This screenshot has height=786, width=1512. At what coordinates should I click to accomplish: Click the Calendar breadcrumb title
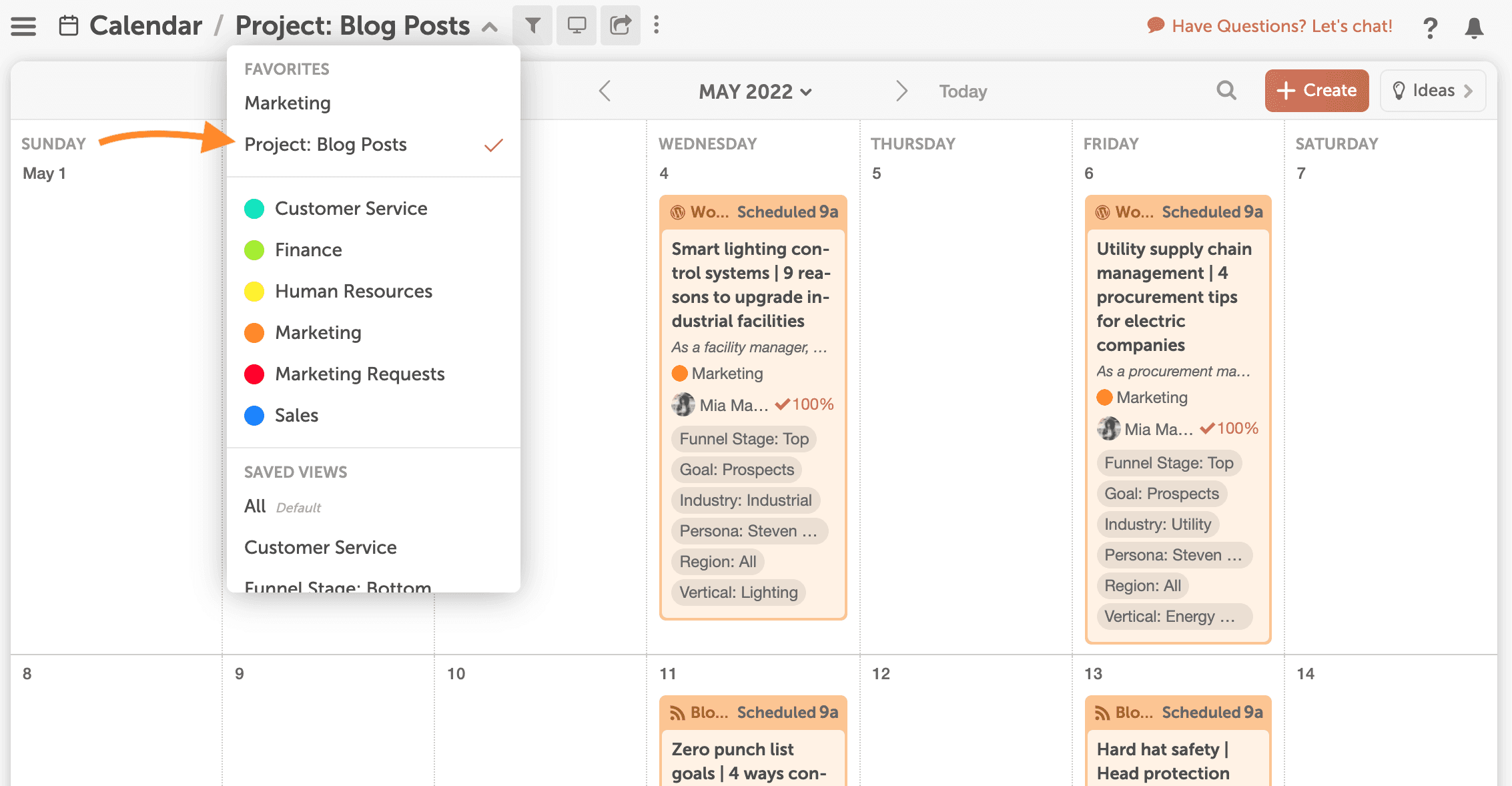click(145, 25)
